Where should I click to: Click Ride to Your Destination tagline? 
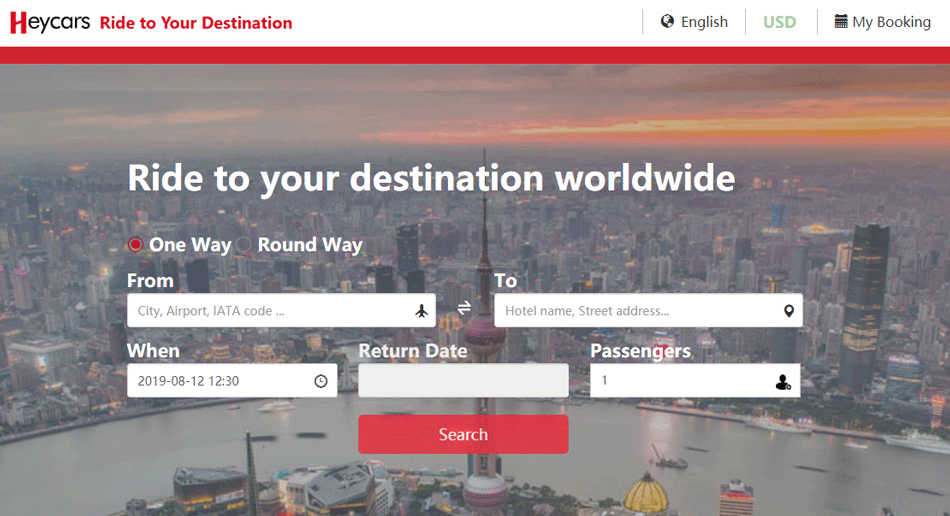[x=196, y=23]
